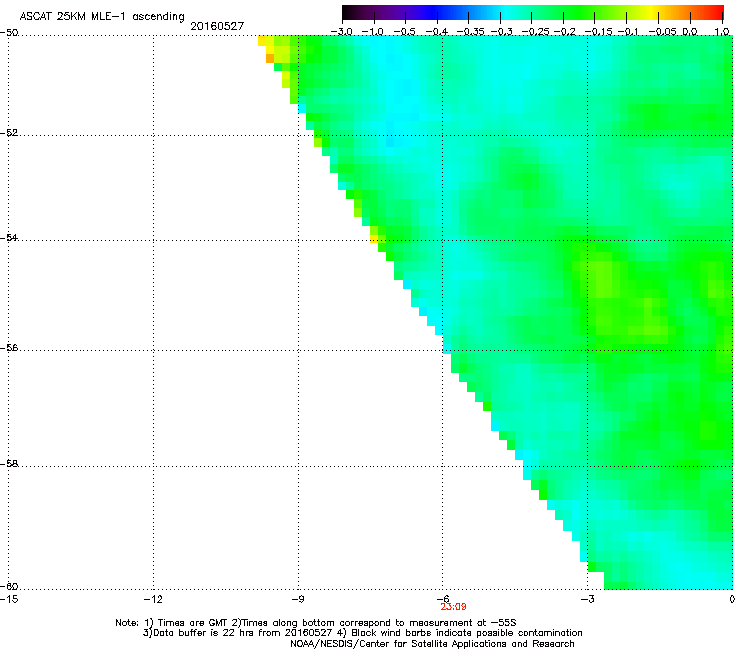Click the -0.1 color scale label
This screenshot has width=740, height=650.
(628, 31)
